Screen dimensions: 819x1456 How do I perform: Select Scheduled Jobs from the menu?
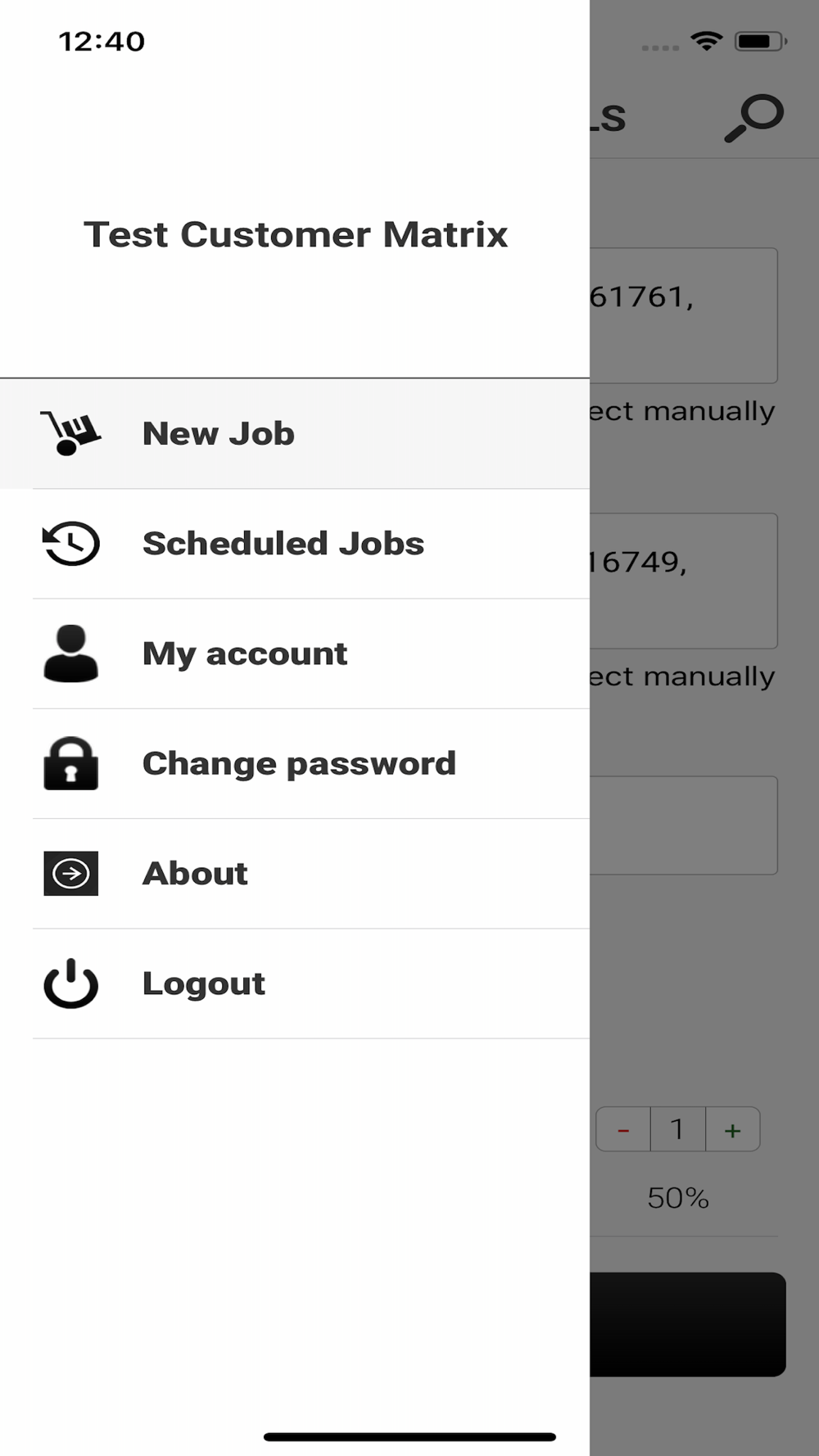pos(283,544)
